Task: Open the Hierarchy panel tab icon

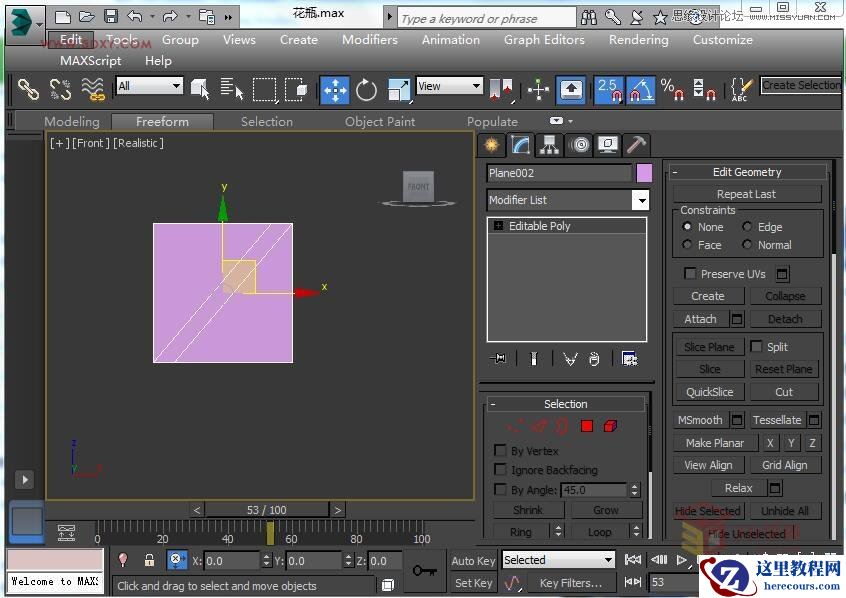Action: pos(549,145)
